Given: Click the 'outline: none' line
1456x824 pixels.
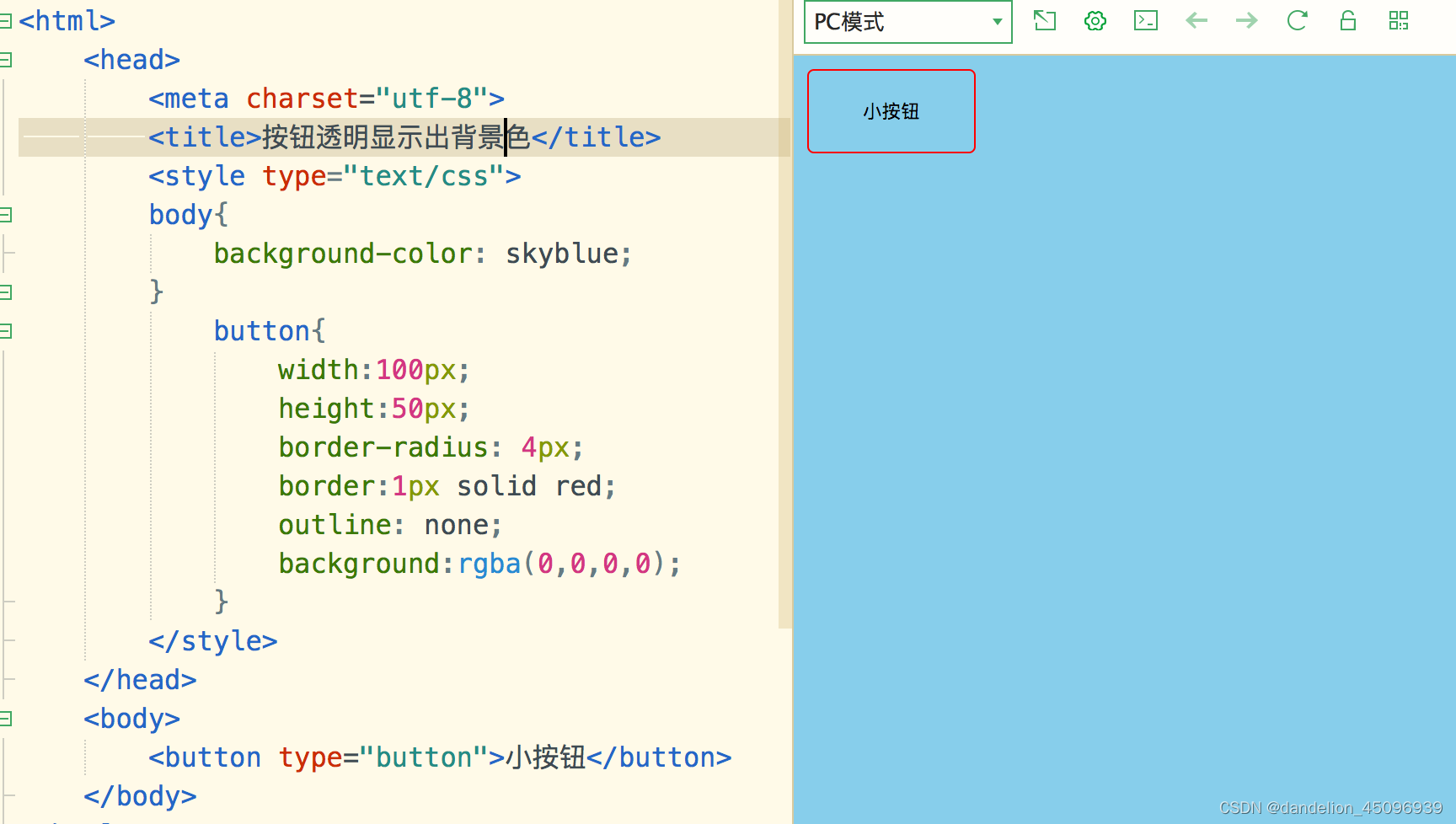Looking at the screenshot, I should click(390, 525).
